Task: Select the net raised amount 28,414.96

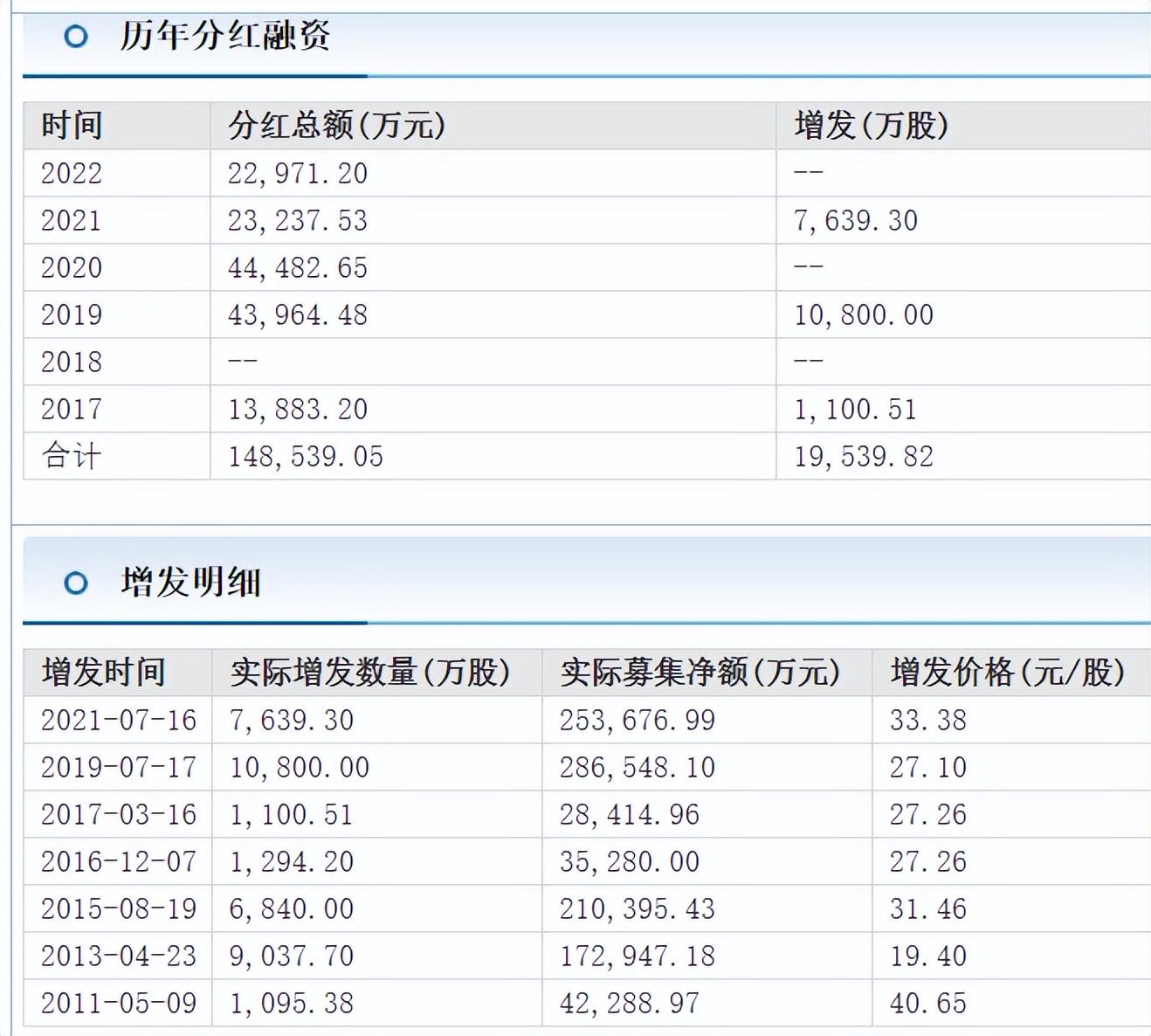Action: coord(630,814)
